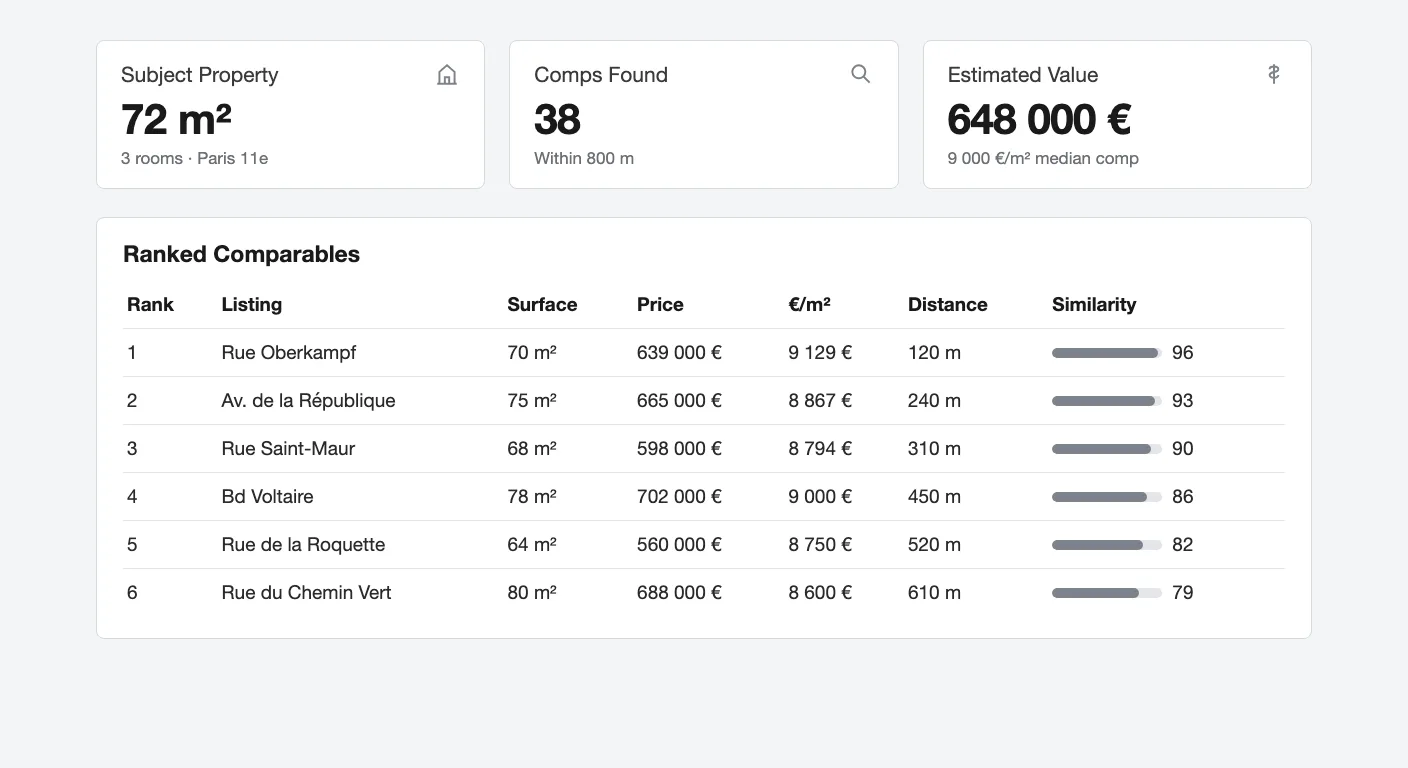Click the 240 m distance cell
This screenshot has height=768, width=1408.
coord(934,401)
